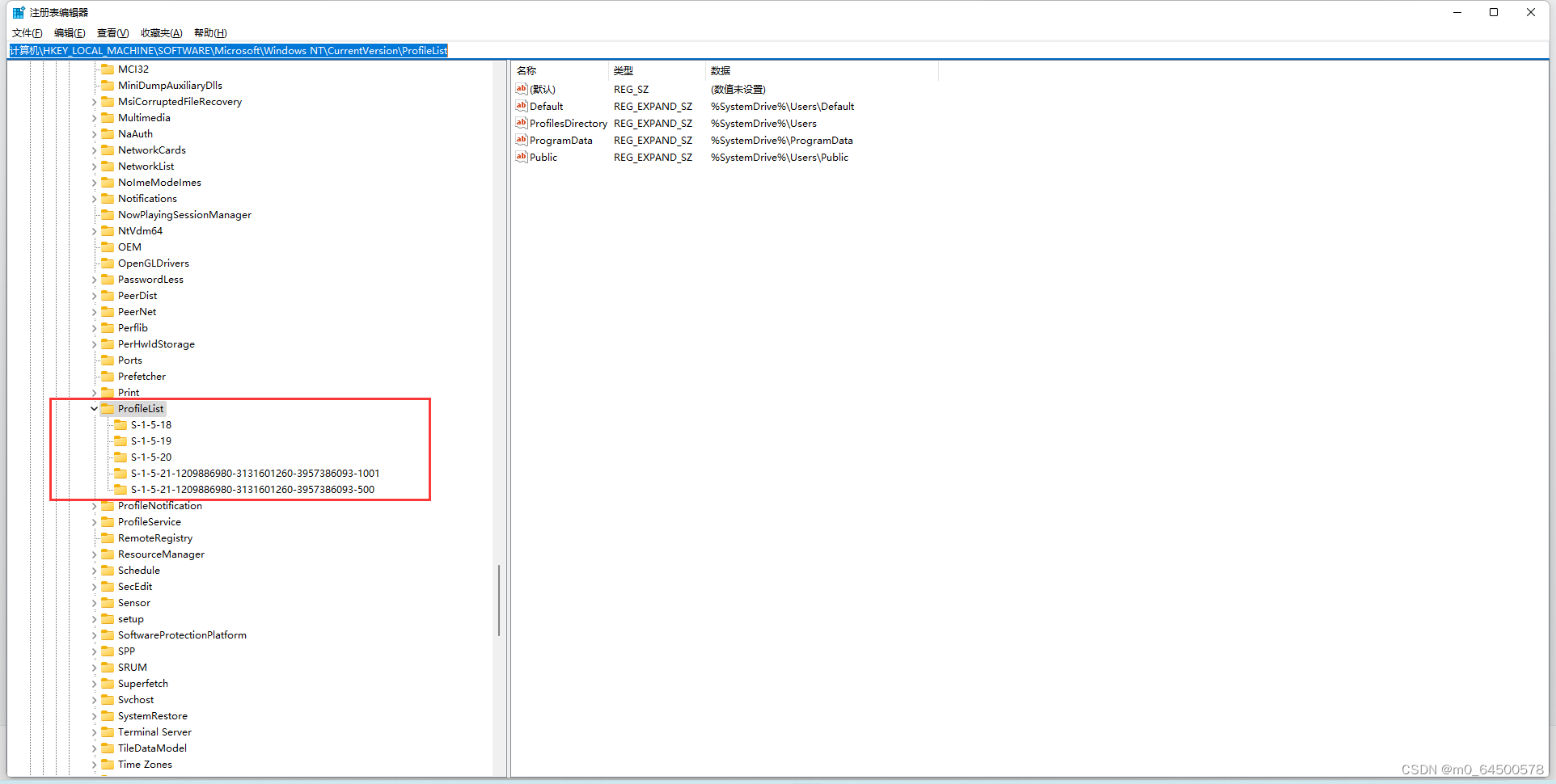Image resolution: width=1556 pixels, height=784 pixels.
Task: Click the ProfileList folder icon
Action: pyautogui.click(x=109, y=408)
